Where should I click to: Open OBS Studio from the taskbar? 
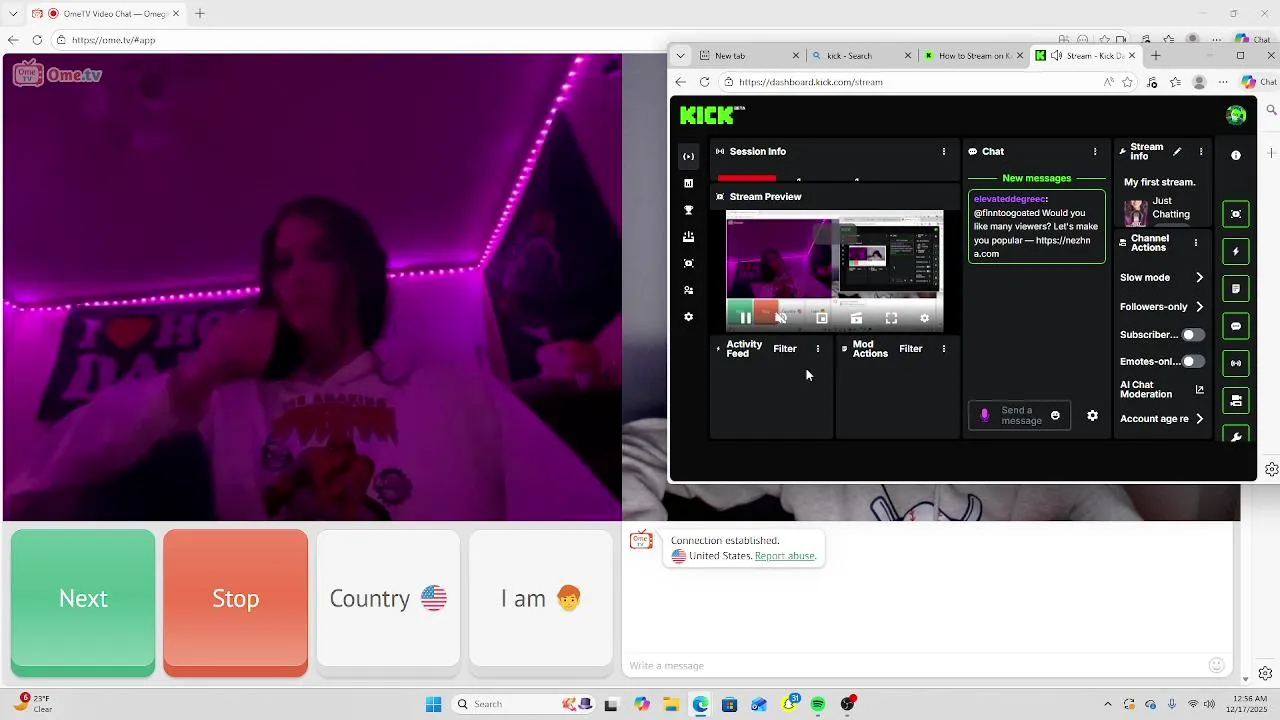848,704
